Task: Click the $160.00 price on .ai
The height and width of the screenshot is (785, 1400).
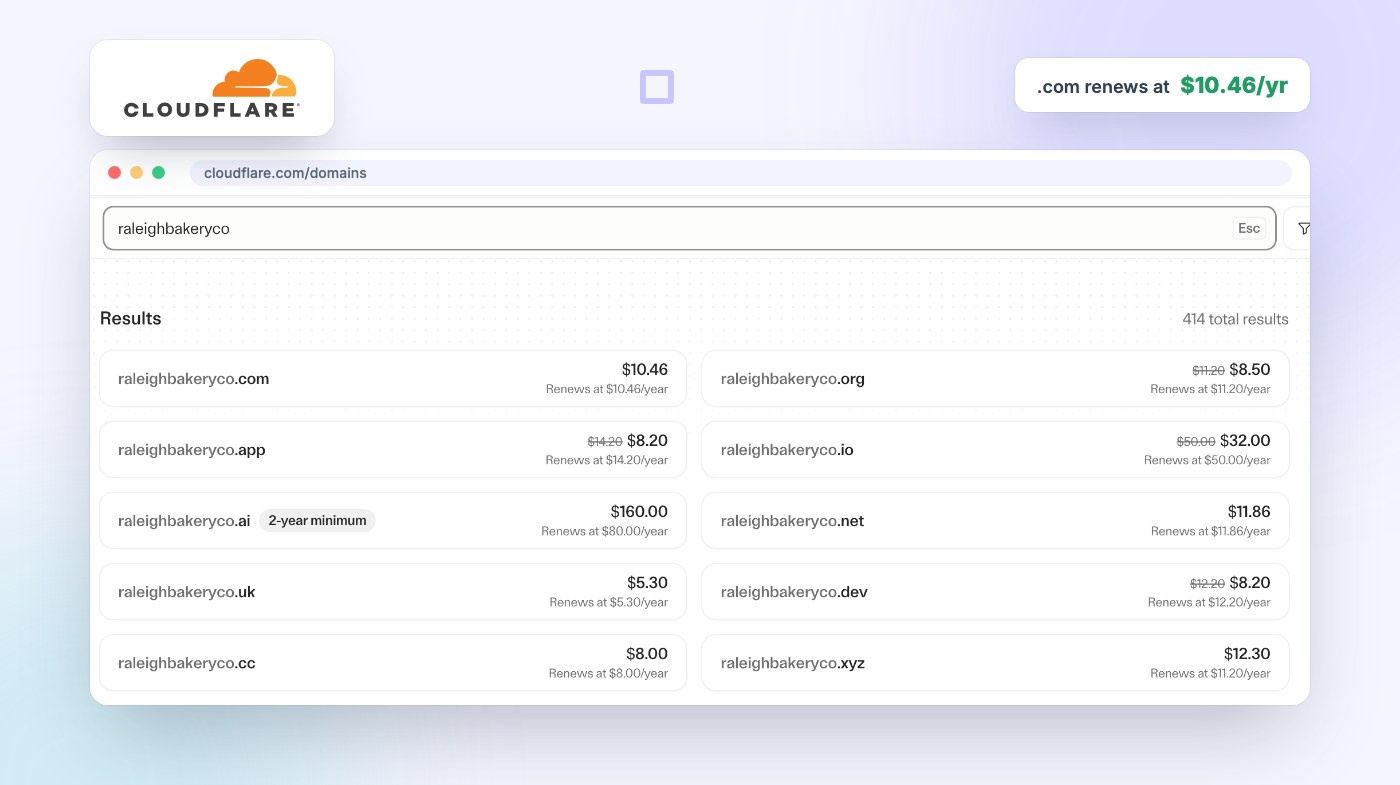Action: [x=639, y=512]
